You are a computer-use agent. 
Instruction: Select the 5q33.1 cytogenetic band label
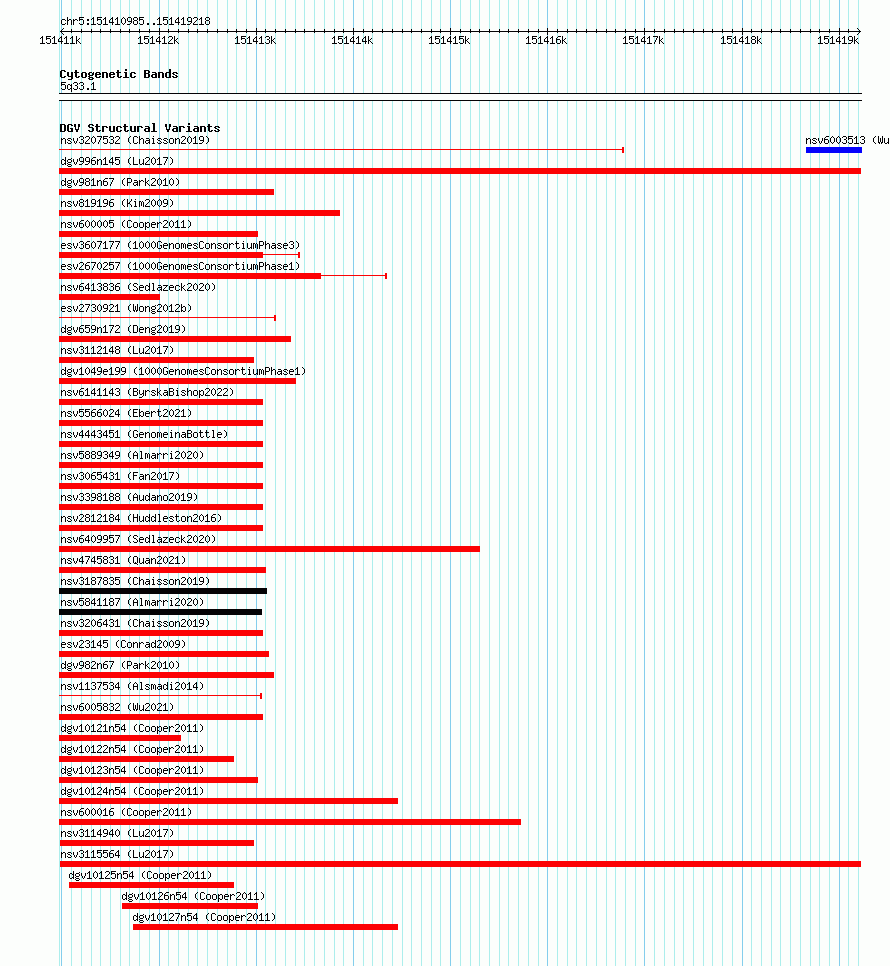pos(78,87)
